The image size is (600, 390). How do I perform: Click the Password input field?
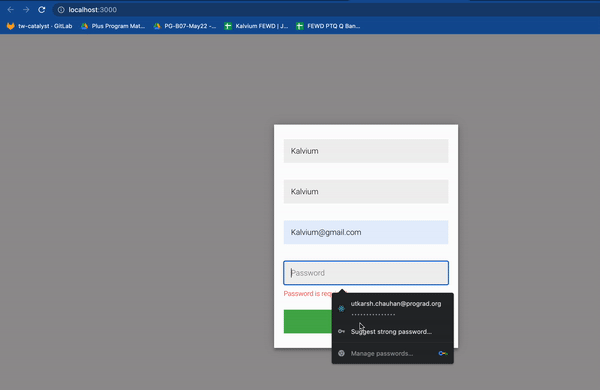pos(366,273)
